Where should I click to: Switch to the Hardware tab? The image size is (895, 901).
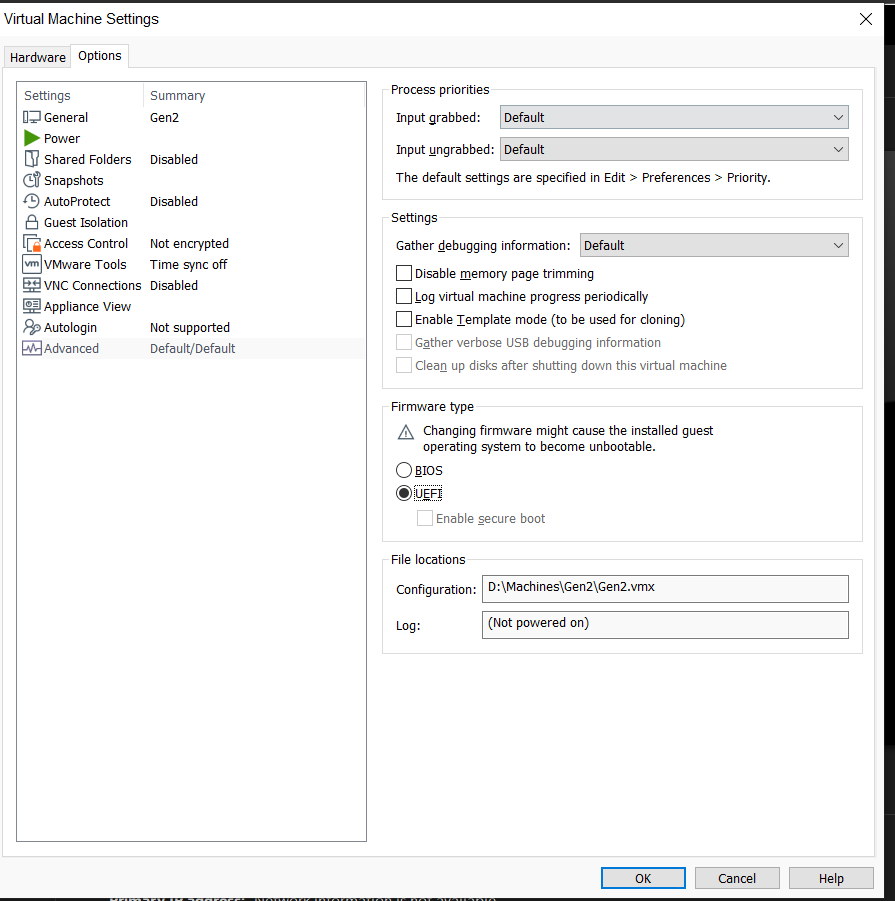click(x=37, y=57)
